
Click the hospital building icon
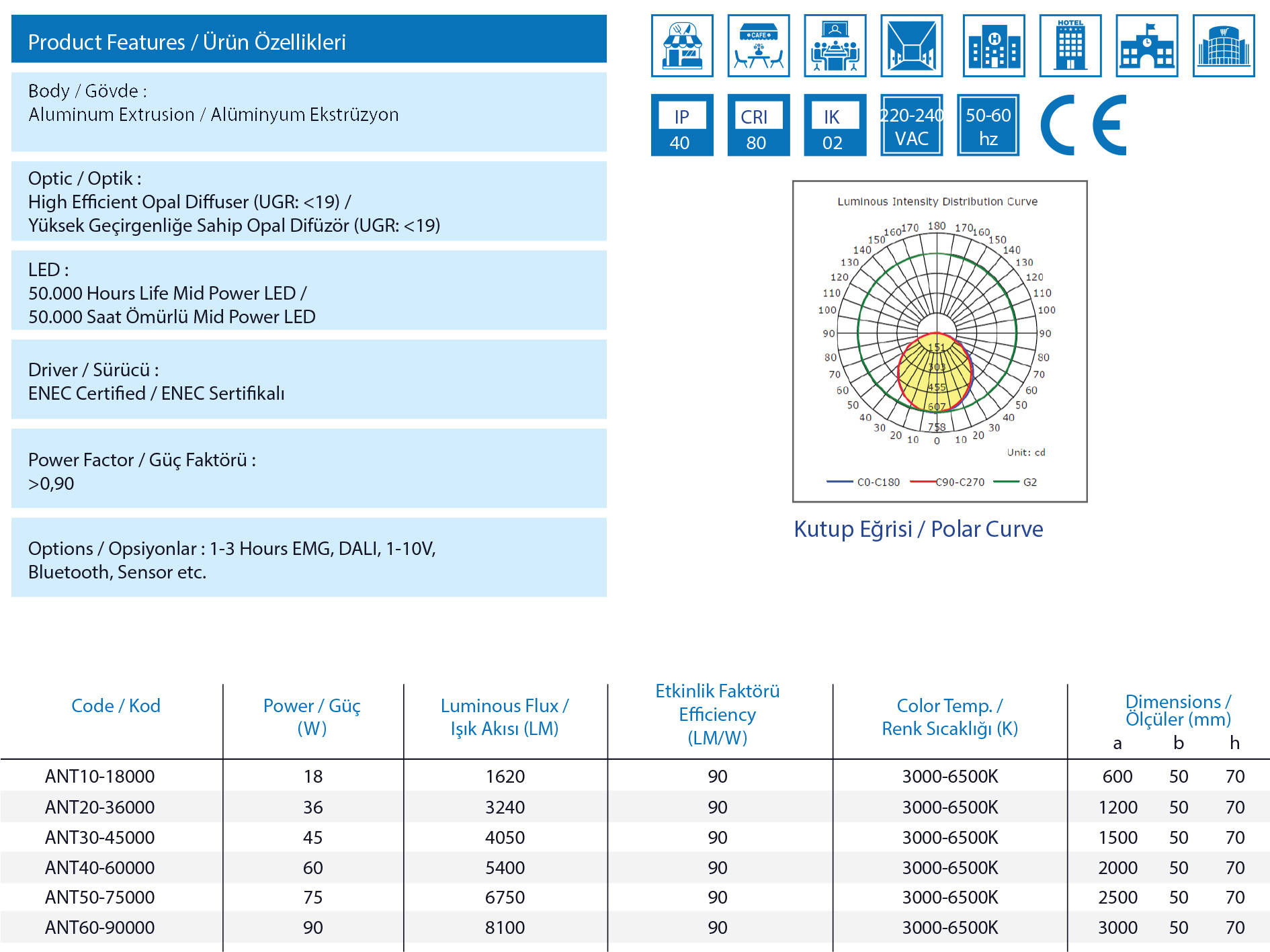point(994,46)
